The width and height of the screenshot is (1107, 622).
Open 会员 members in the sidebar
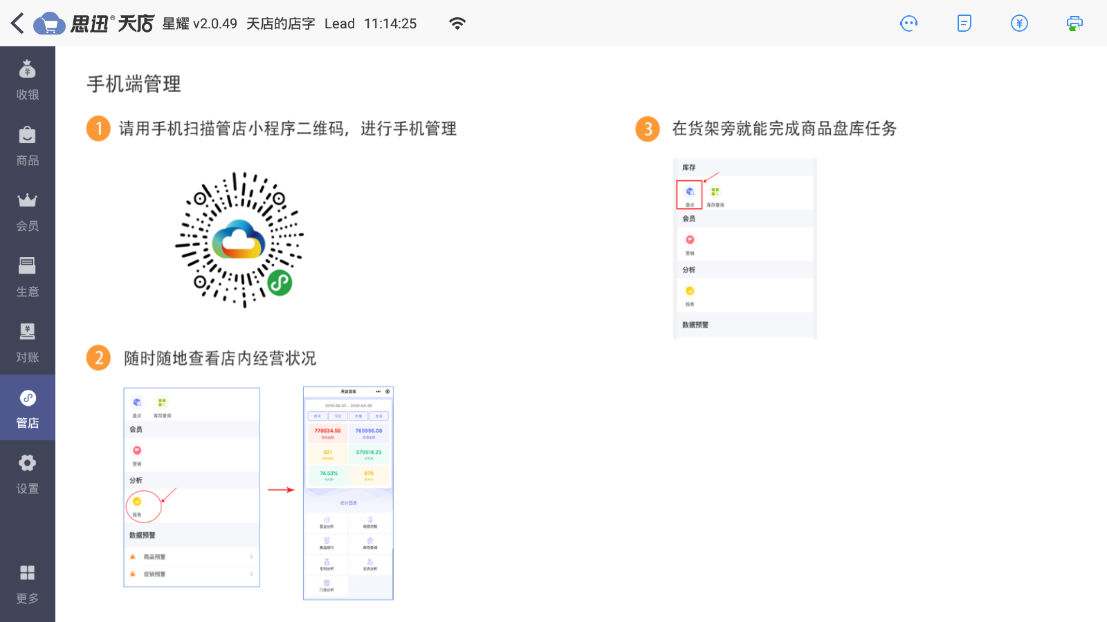pos(28,211)
